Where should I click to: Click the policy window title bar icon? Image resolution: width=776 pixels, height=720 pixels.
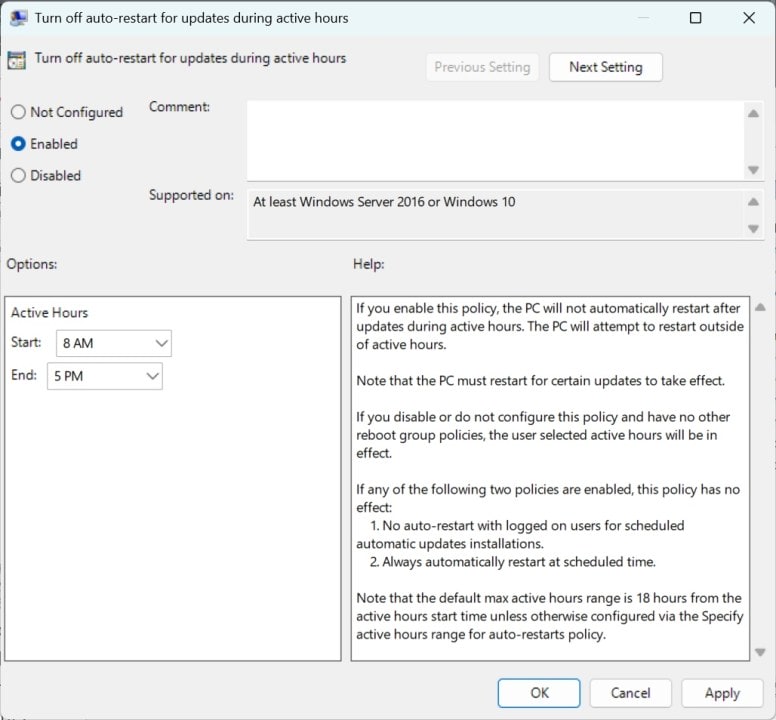point(18,18)
